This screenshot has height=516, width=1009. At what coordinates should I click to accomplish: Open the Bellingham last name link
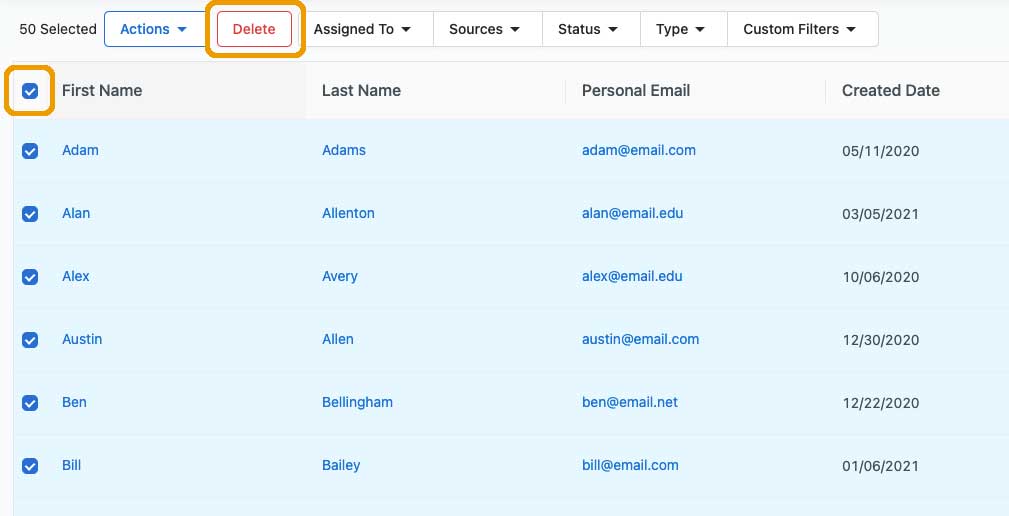click(x=357, y=403)
